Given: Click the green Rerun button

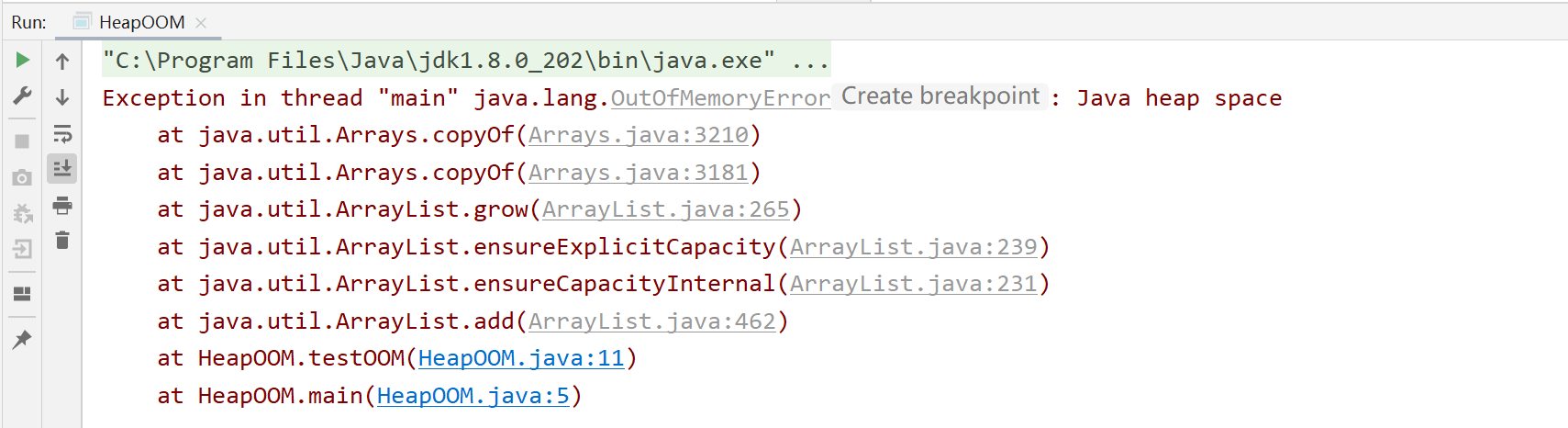Looking at the screenshot, I should pyautogui.click(x=23, y=61).
